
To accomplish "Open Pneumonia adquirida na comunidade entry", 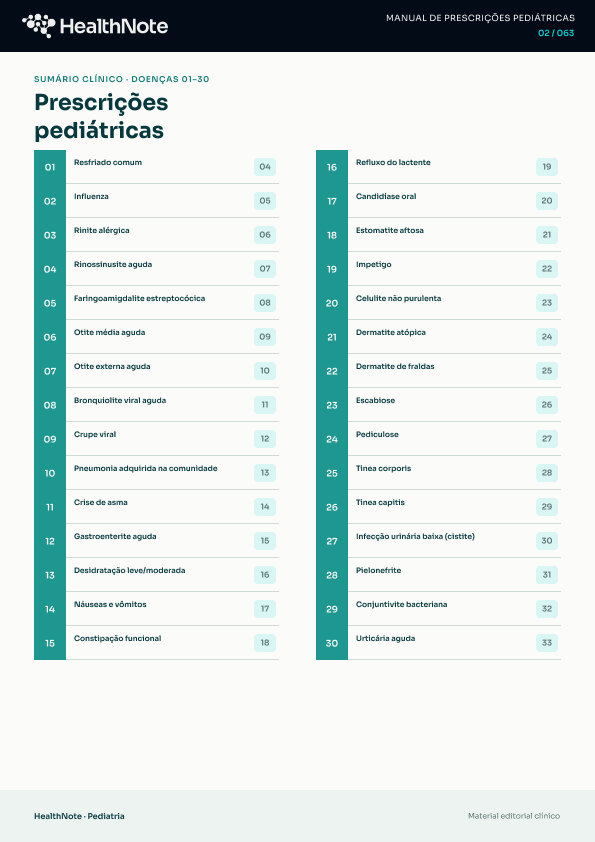I will (x=156, y=473).
